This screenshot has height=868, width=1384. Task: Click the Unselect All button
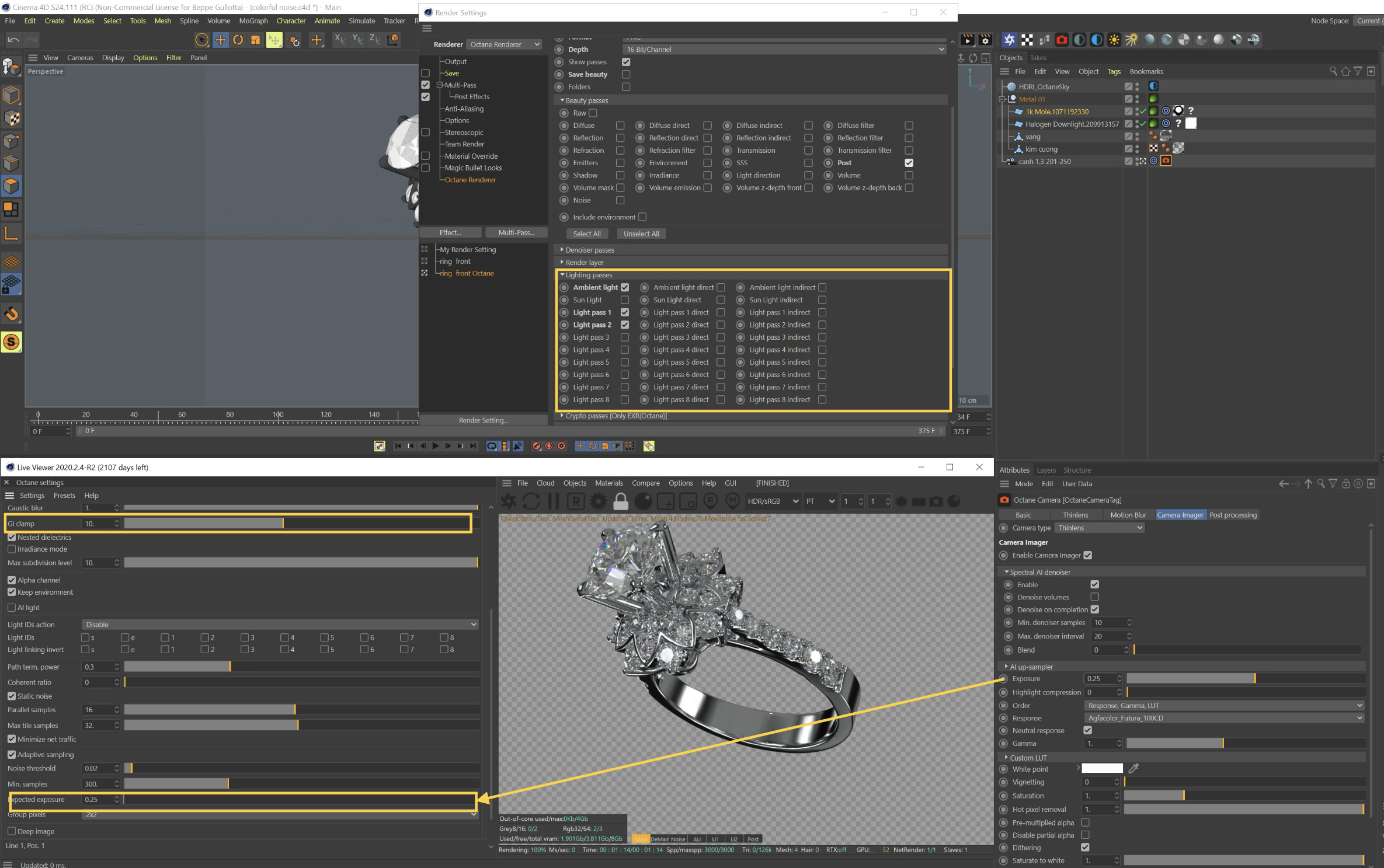pyautogui.click(x=641, y=233)
